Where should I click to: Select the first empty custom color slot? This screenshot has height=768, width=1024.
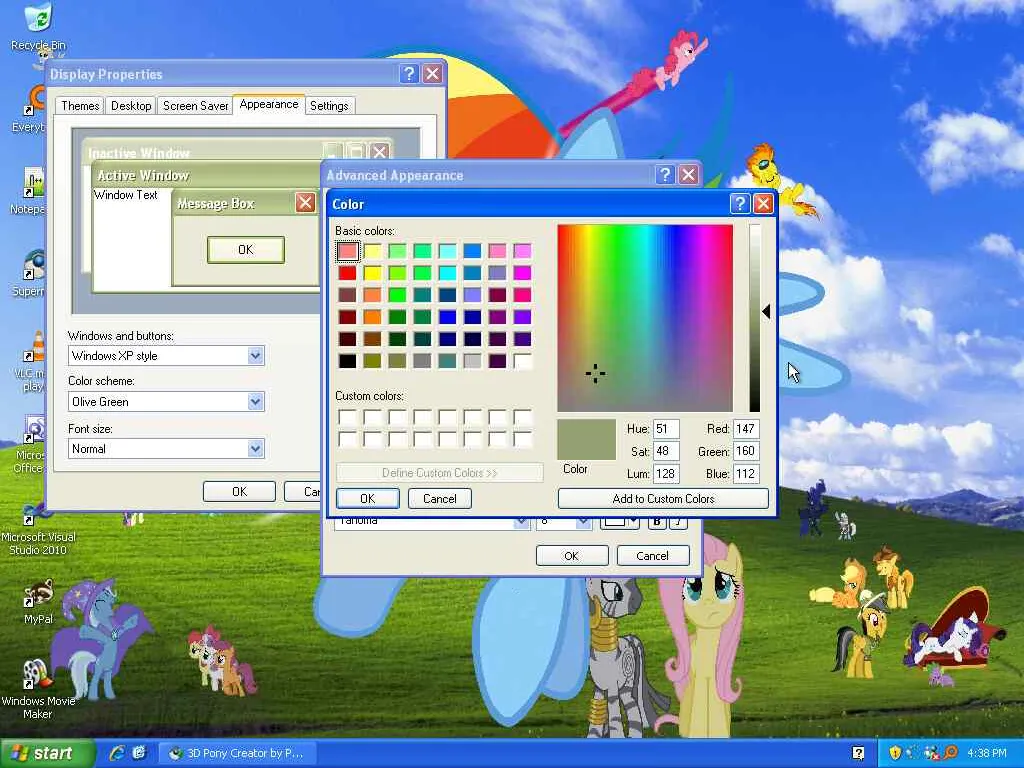(x=347, y=417)
